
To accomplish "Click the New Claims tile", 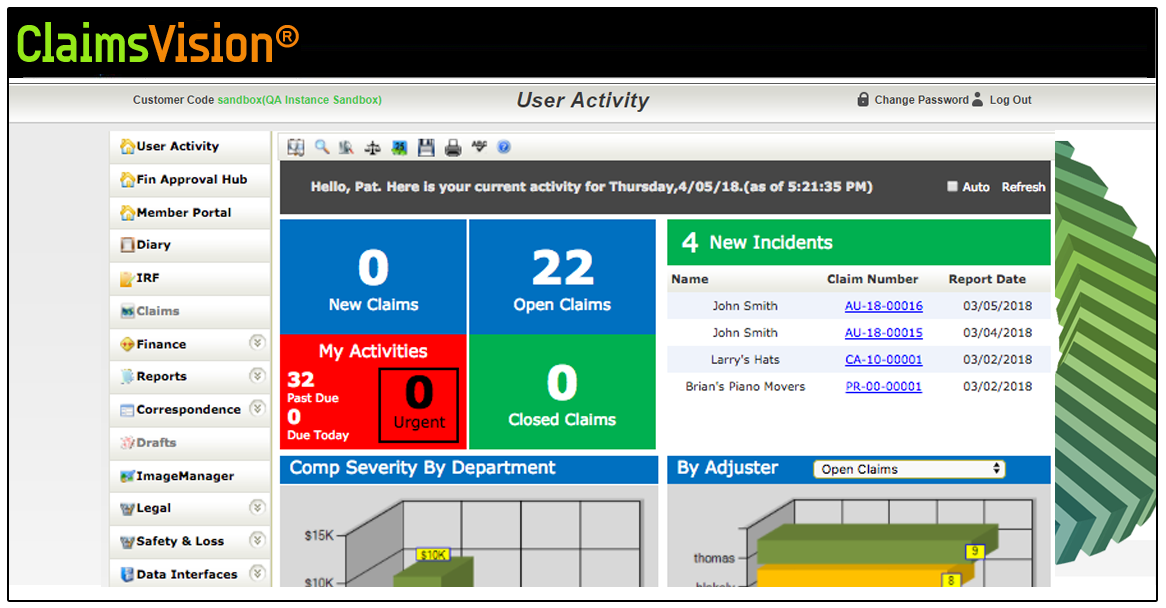I will click(x=373, y=276).
